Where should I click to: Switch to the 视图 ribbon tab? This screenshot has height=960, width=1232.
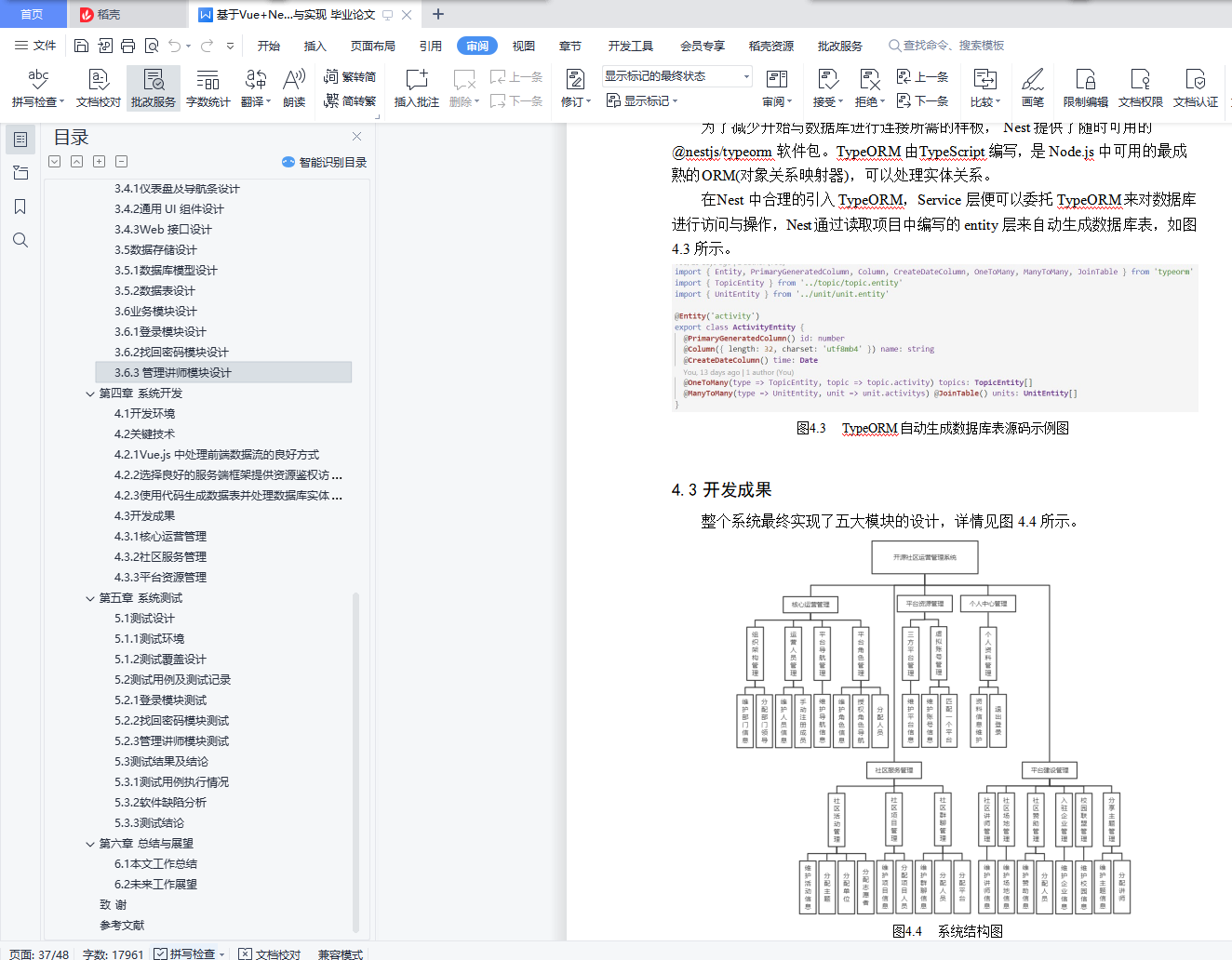524,46
